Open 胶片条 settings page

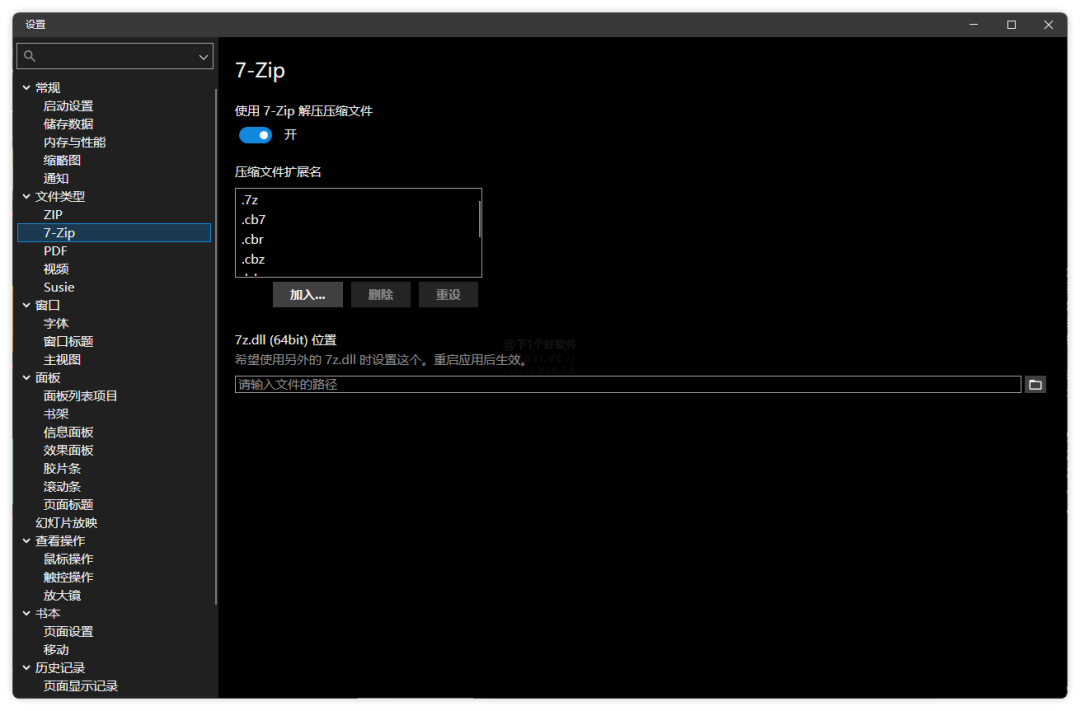pos(62,468)
